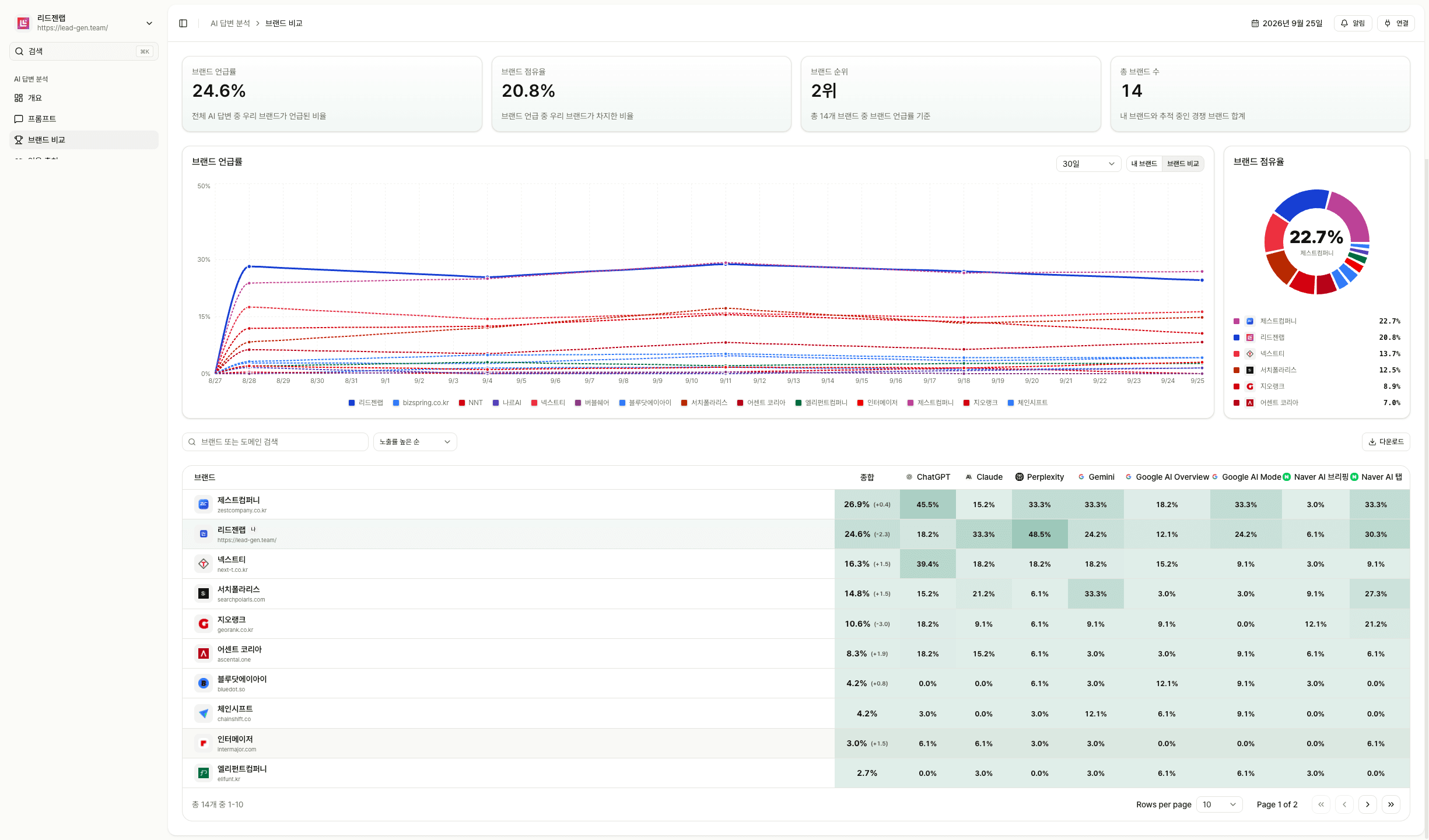This screenshot has width=1429, height=840.
Task: Click the 리드젠랩 workspace logo
Action: click(23, 23)
